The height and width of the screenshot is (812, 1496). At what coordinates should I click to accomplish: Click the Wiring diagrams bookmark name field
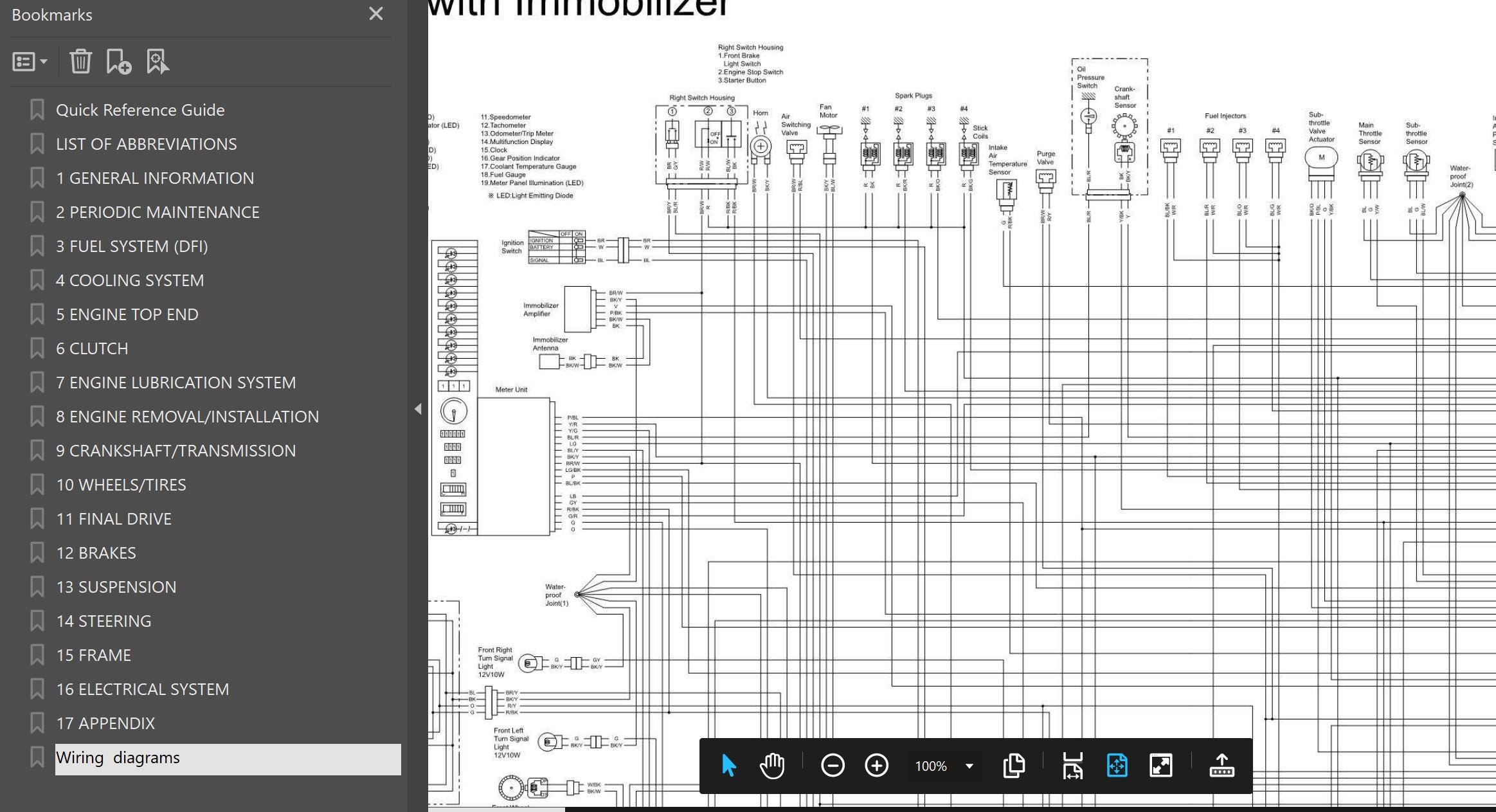(228, 759)
